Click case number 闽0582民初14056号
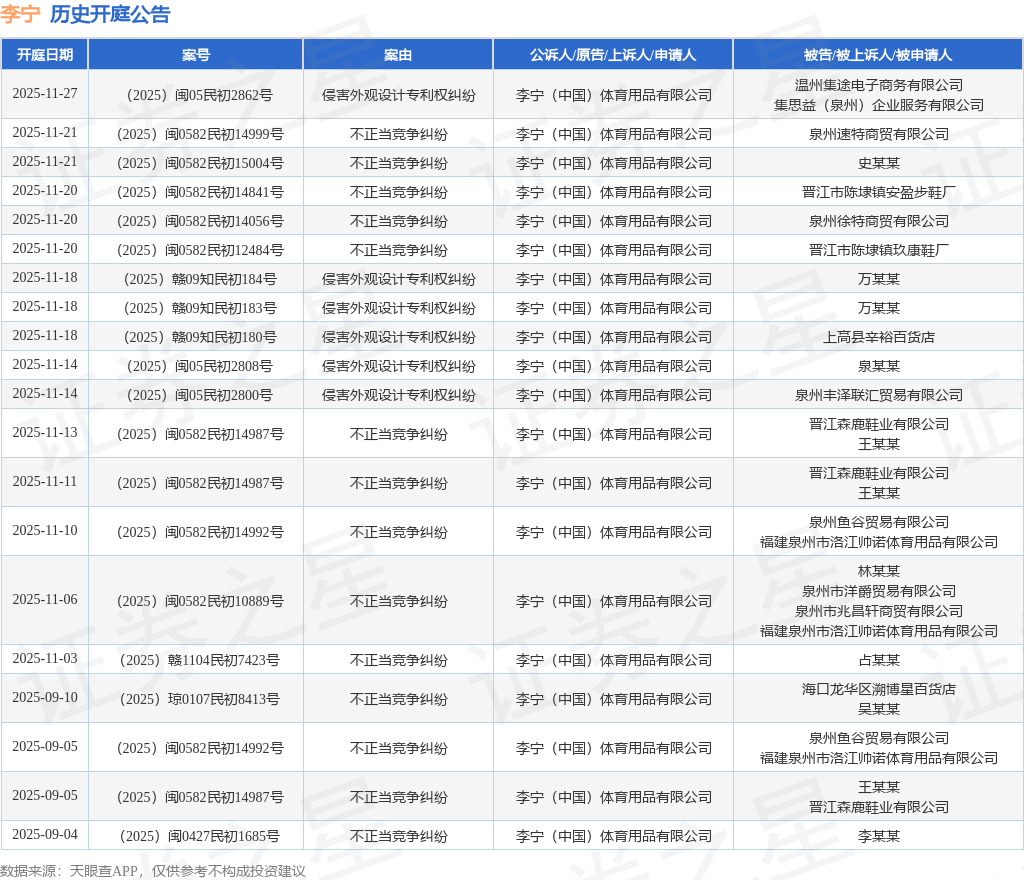 199,221
